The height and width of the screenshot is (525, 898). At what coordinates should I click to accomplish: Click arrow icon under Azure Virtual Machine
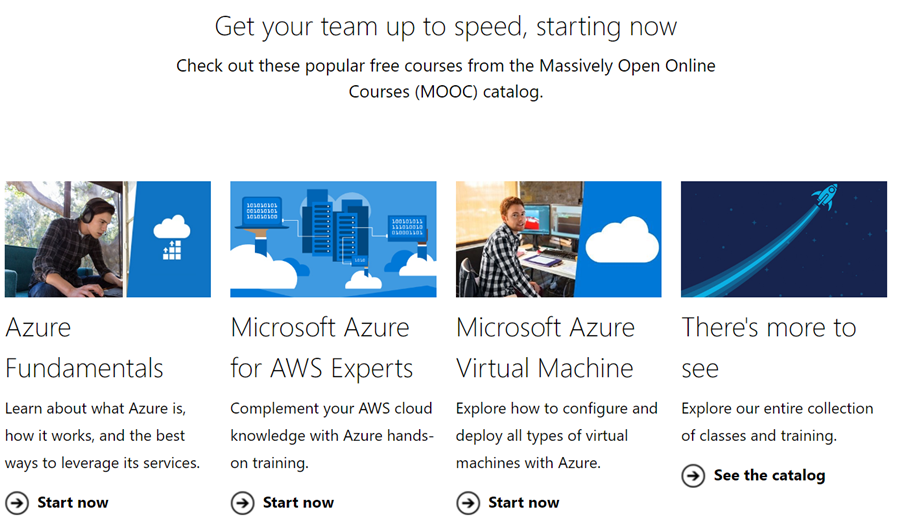click(468, 503)
